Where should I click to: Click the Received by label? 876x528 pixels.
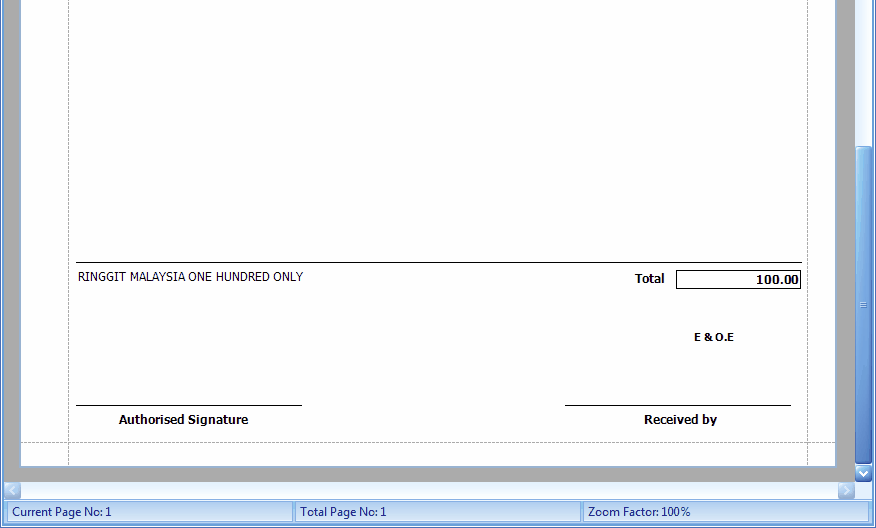(680, 420)
